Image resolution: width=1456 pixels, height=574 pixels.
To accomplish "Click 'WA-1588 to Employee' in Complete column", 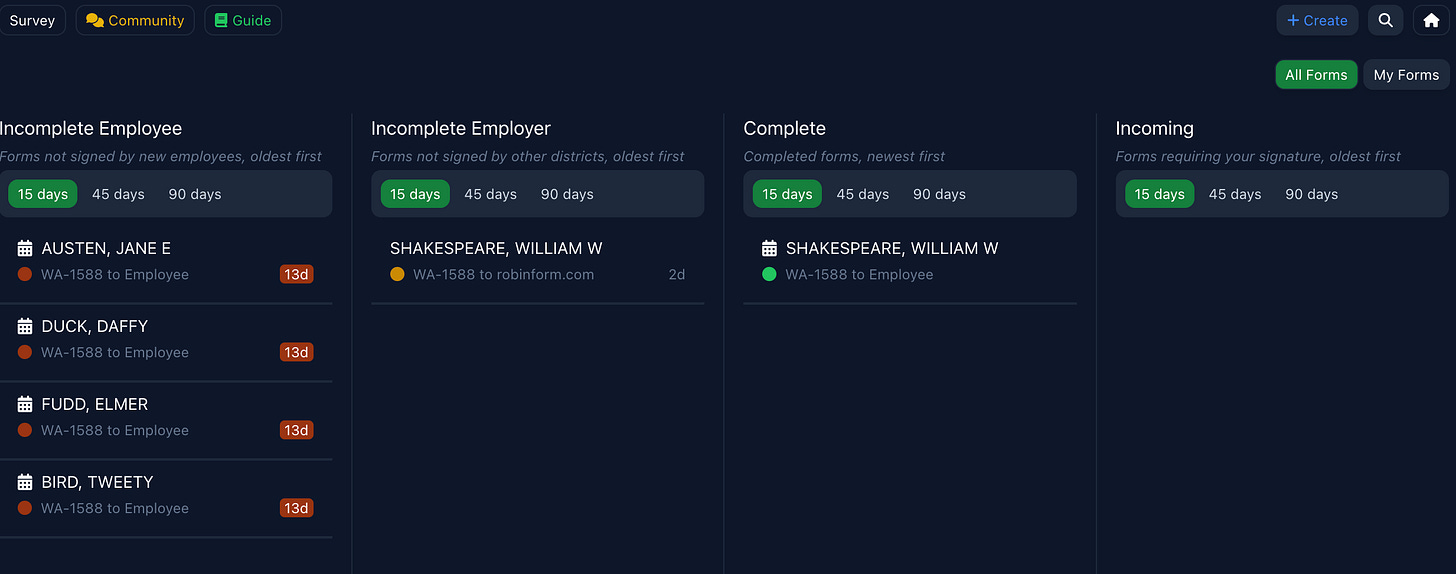I will [x=859, y=274].
